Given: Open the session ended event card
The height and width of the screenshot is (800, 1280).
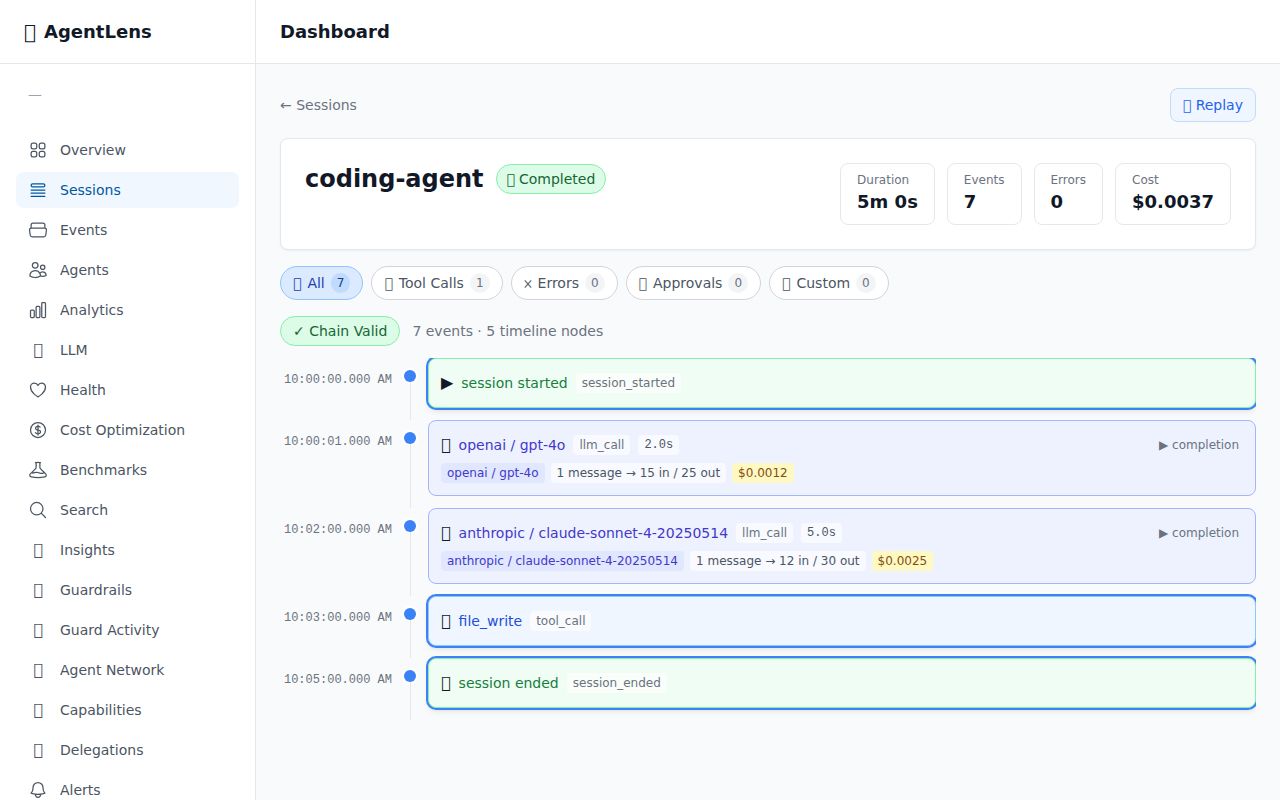Looking at the screenshot, I should click(x=841, y=683).
